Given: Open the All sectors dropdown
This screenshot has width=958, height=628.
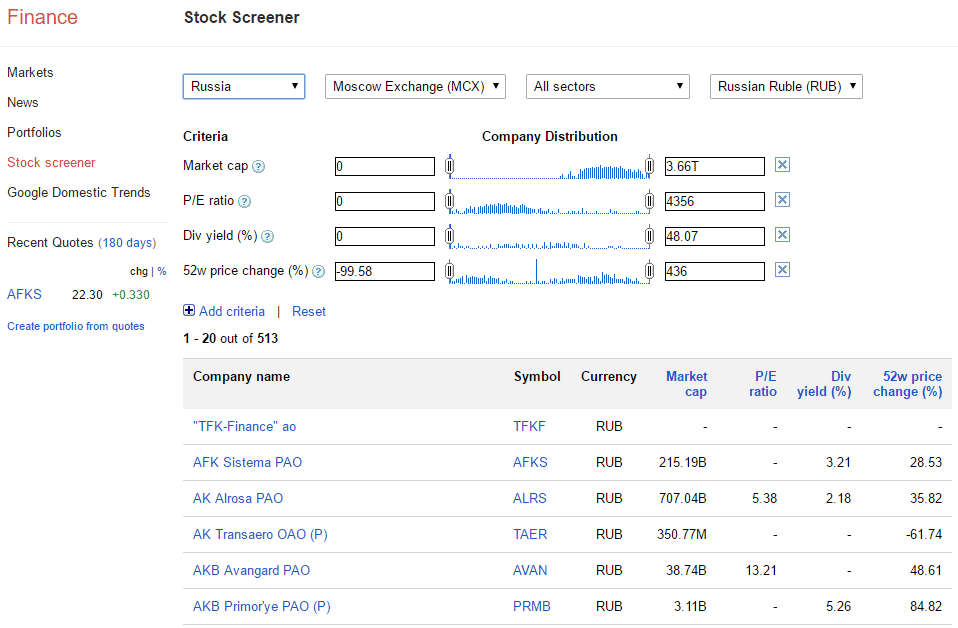Looking at the screenshot, I should 608,86.
